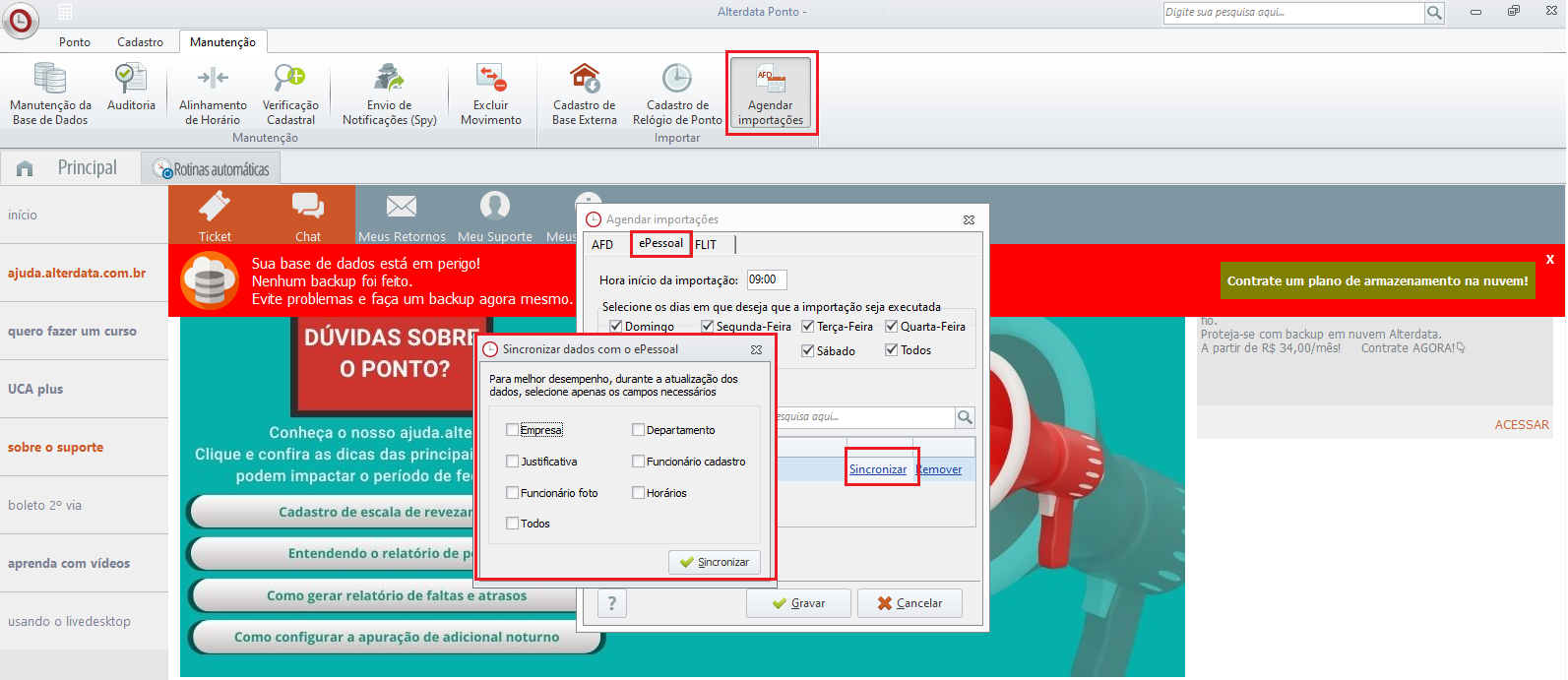Click the database backup cloud icon

(x=210, y=281)
